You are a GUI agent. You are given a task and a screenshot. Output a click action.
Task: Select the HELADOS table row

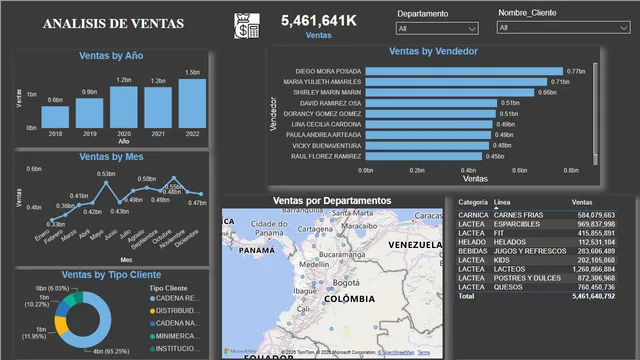536,242
